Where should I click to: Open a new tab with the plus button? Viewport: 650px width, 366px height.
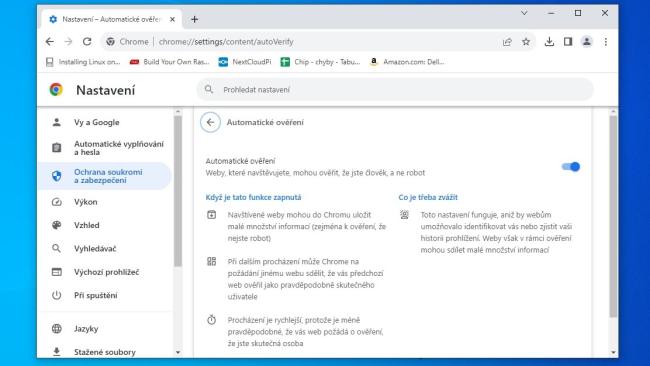(x=194, y=19)
